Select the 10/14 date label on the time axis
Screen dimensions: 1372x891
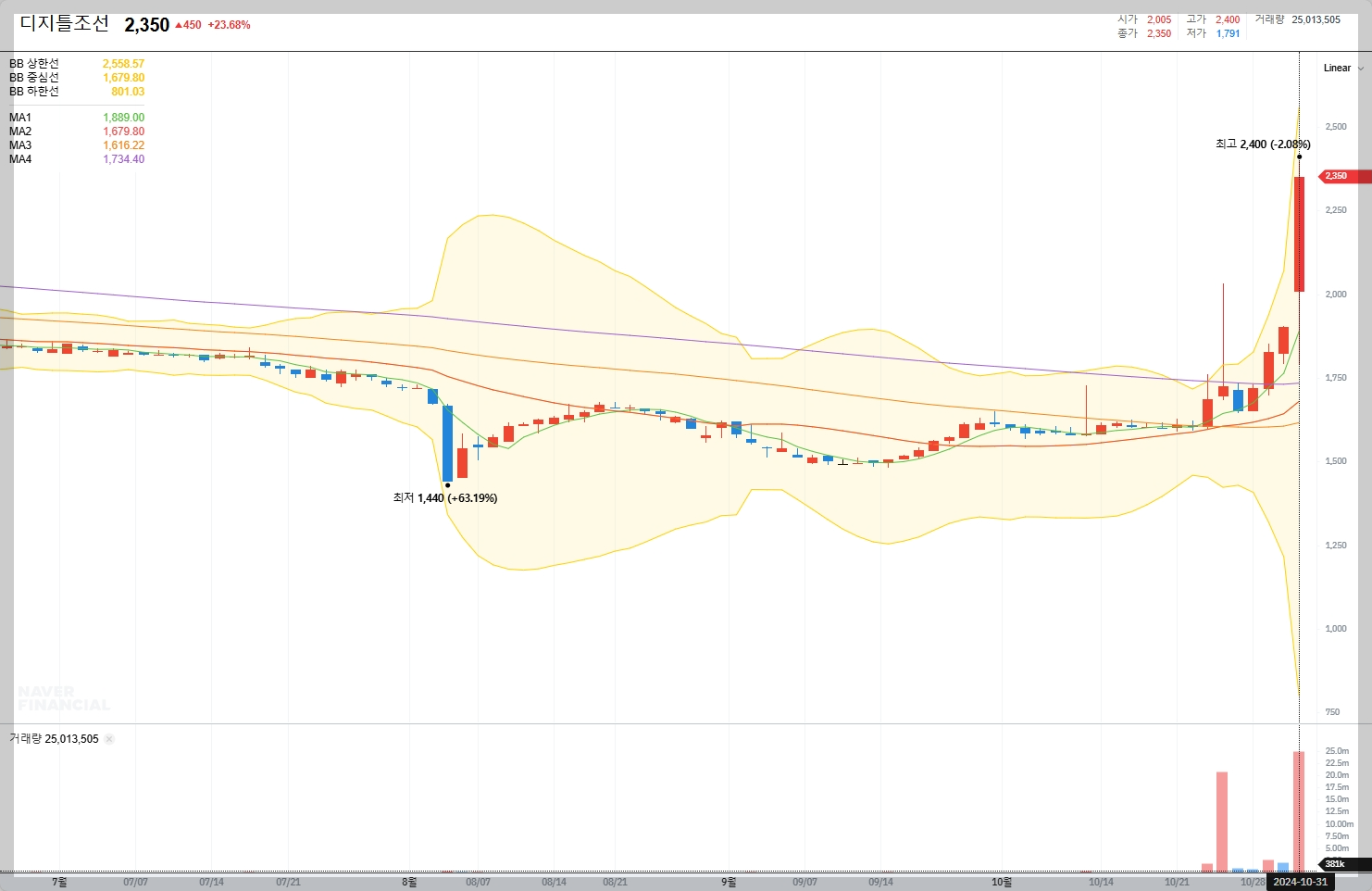pos(1101,883)
